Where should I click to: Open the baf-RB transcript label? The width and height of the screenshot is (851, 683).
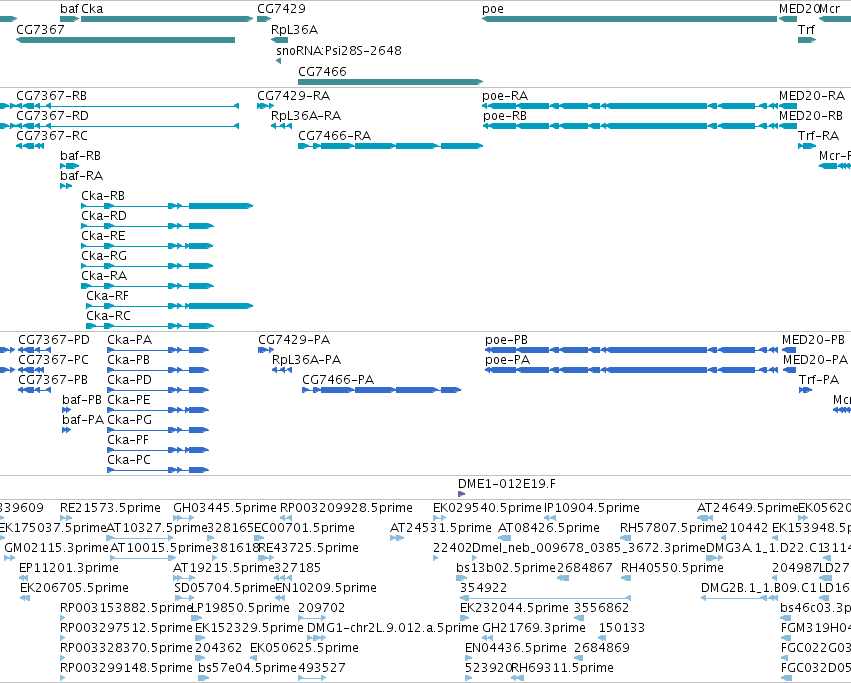(x=80, y=156)
